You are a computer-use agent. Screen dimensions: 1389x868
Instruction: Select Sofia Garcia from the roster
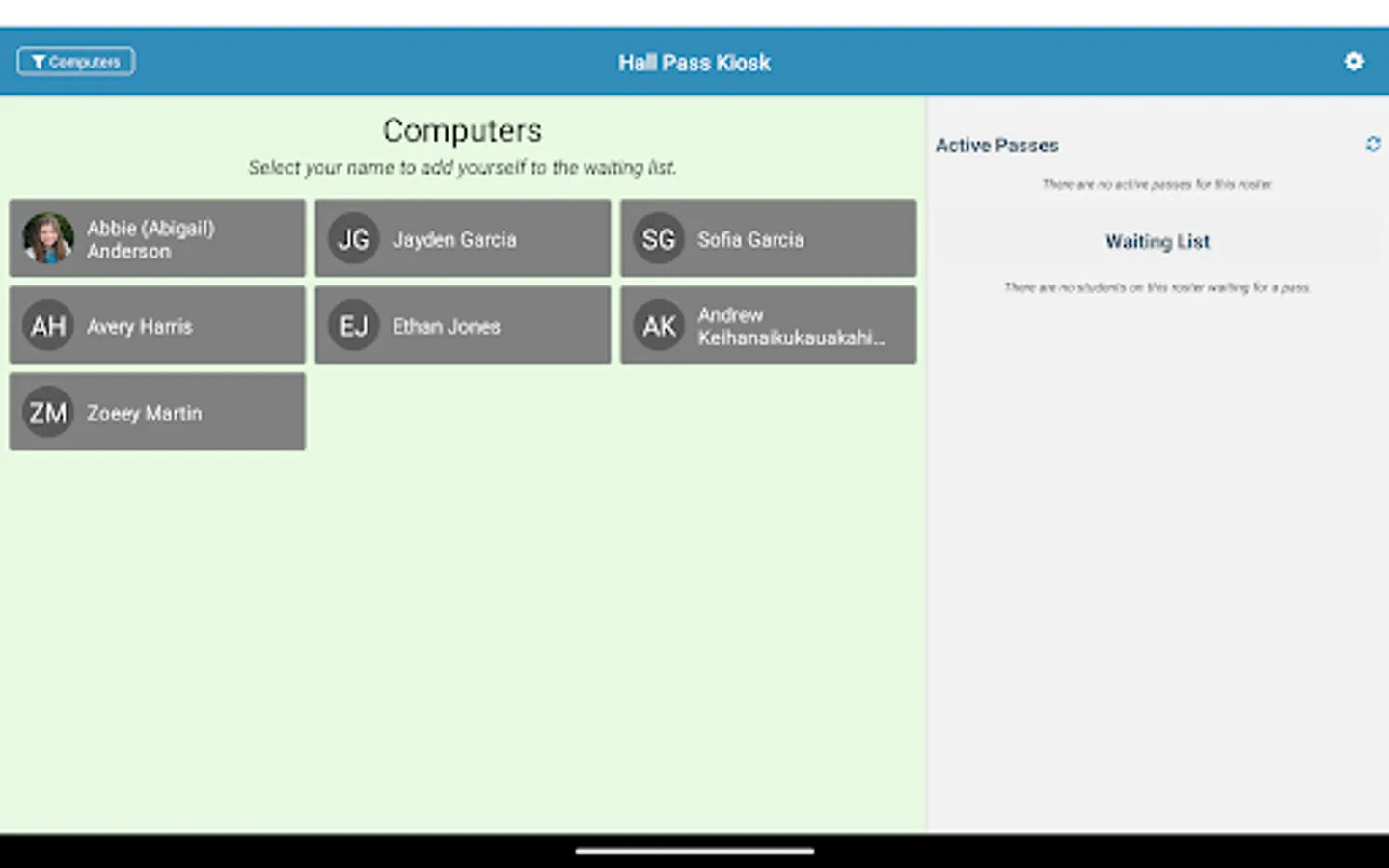click(x=768, y=238)
